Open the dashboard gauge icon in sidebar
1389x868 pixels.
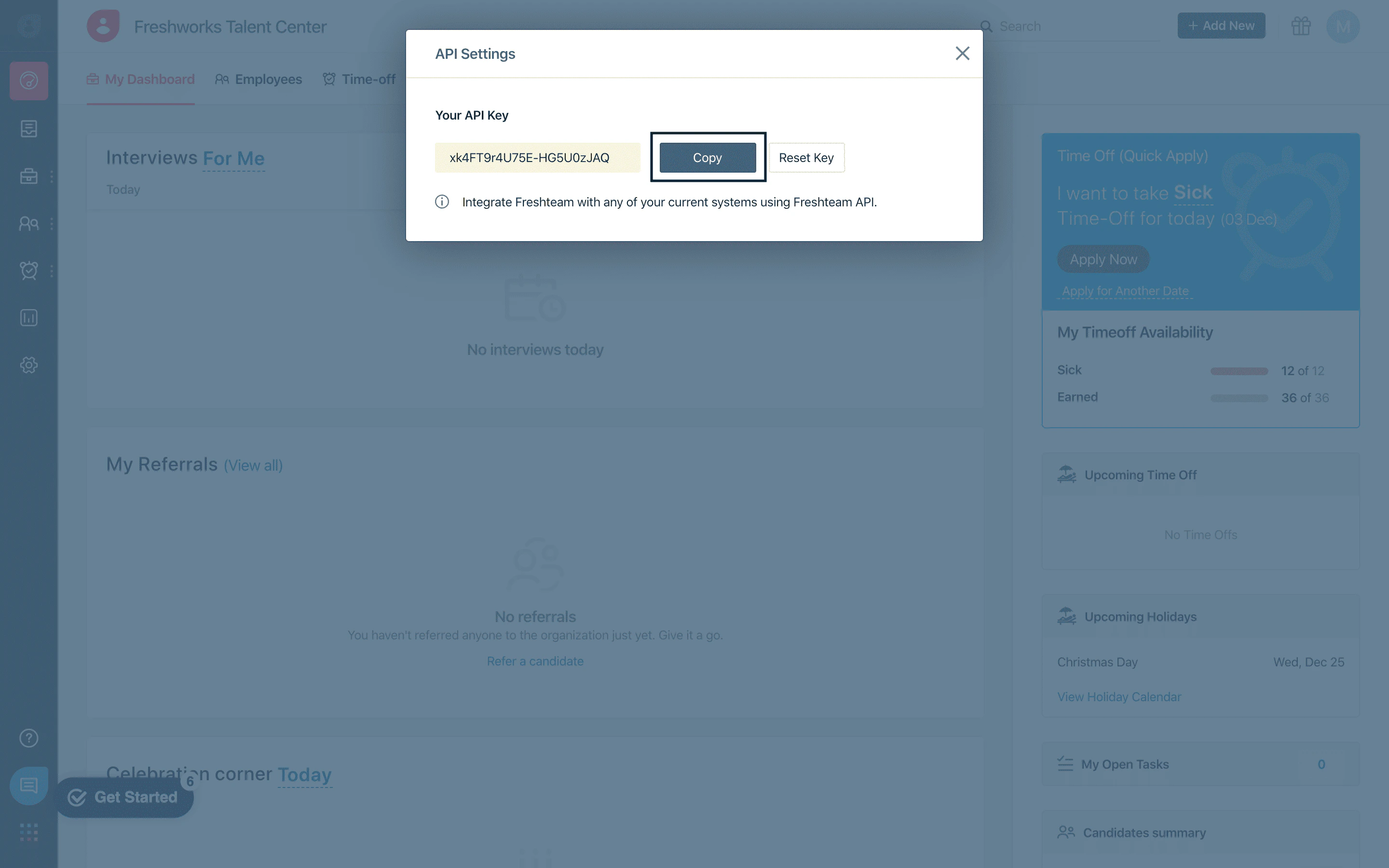pyautogui.click(x=29, y=81)
